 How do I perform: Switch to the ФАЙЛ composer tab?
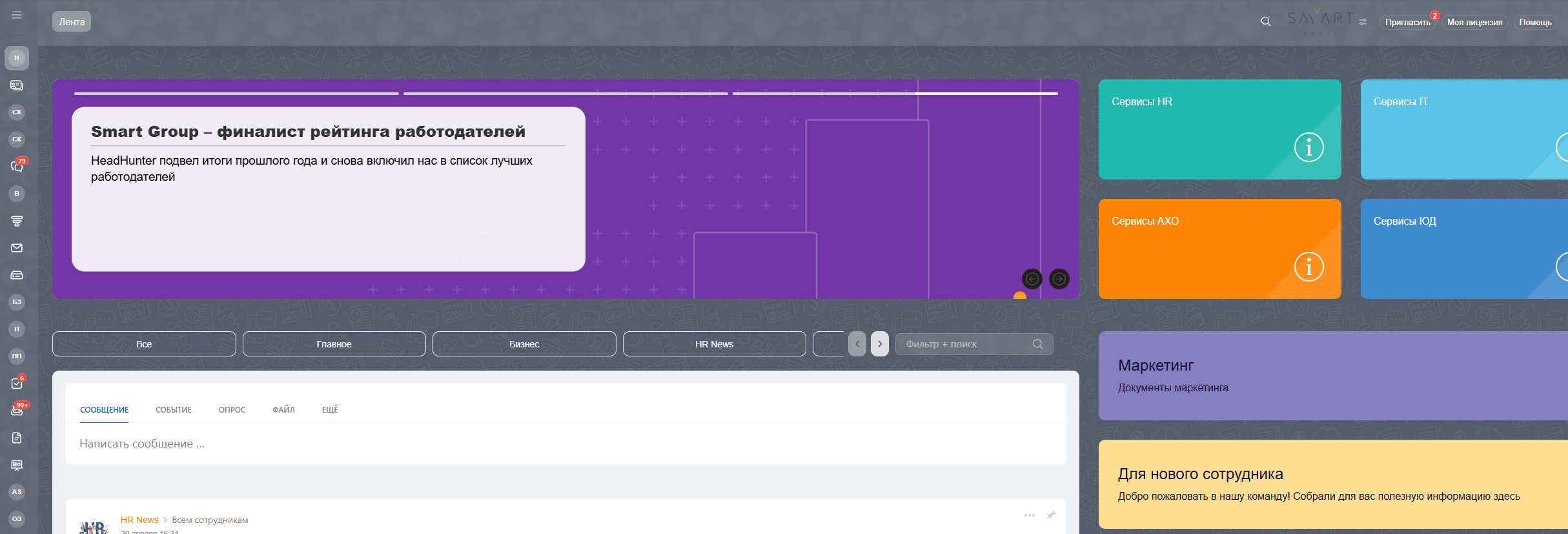pos(284,410)
